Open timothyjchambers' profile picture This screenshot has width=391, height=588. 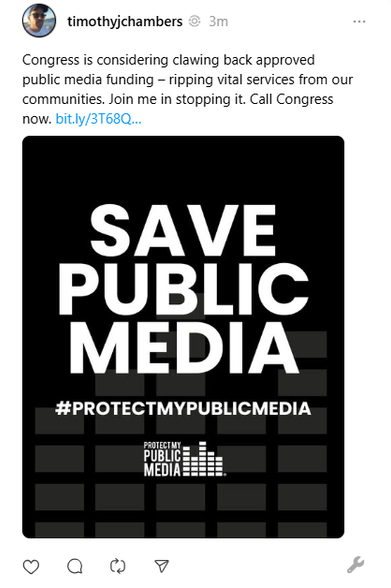pos(39,21)
